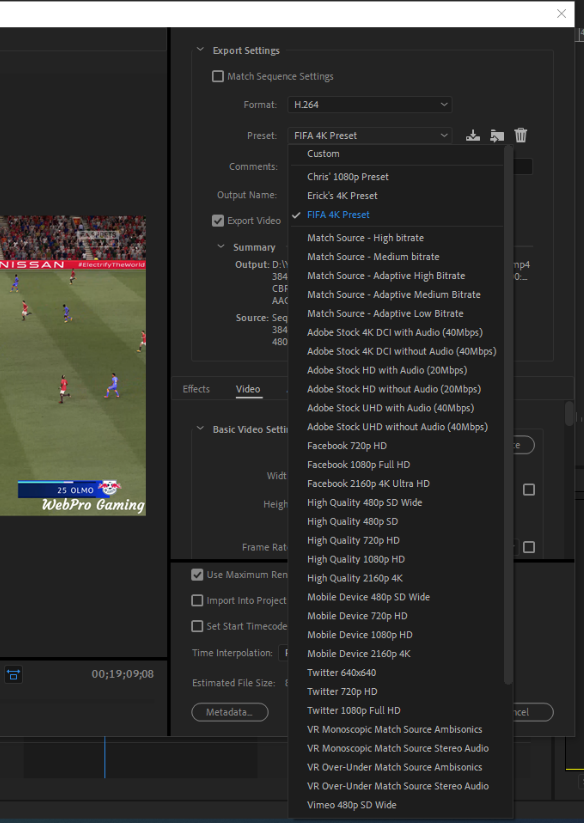Image resolution: width=584 pixels, height=823 pixels.
Task: Switch to the Effects tab
Action: pyautogui.click(x=196, y=389)
